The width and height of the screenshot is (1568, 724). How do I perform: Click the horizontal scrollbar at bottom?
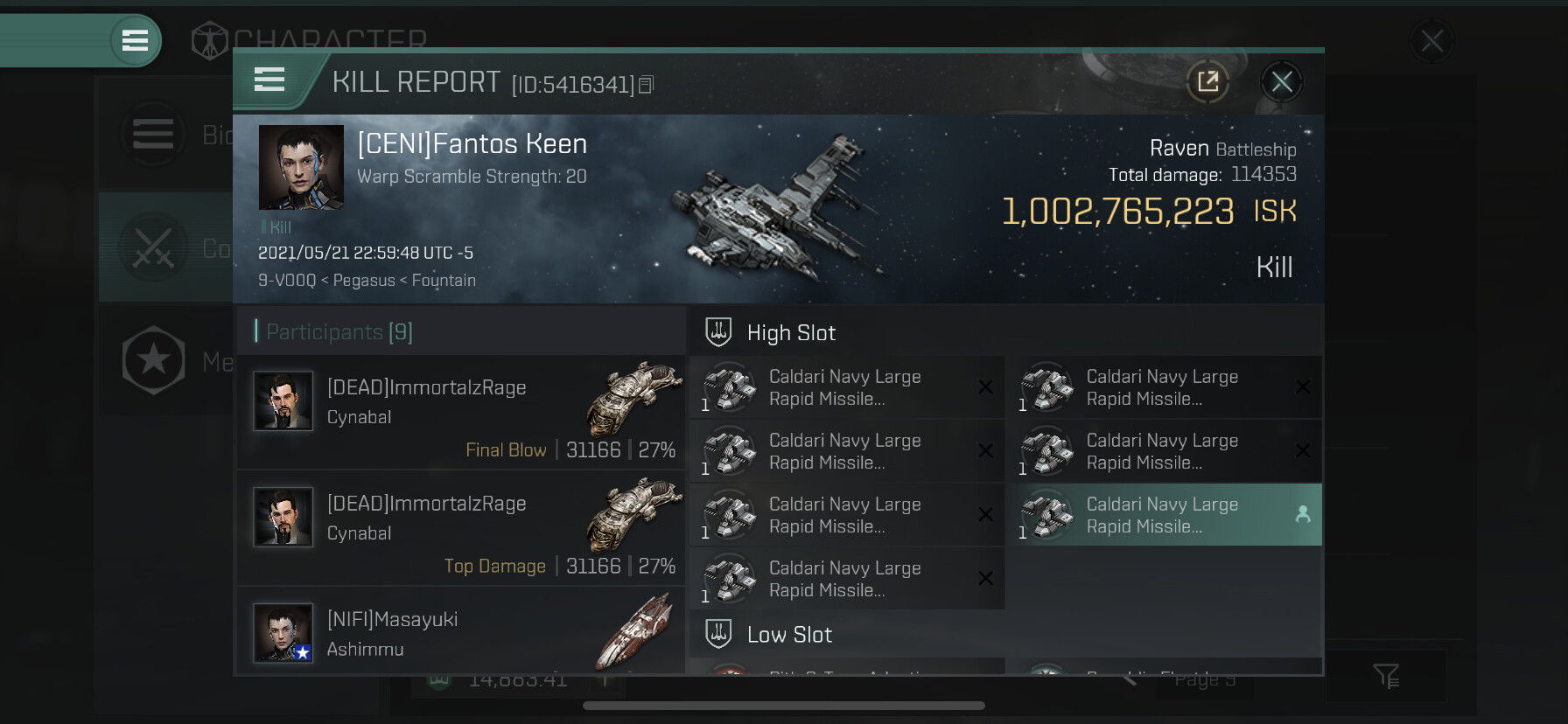point(784,706)
